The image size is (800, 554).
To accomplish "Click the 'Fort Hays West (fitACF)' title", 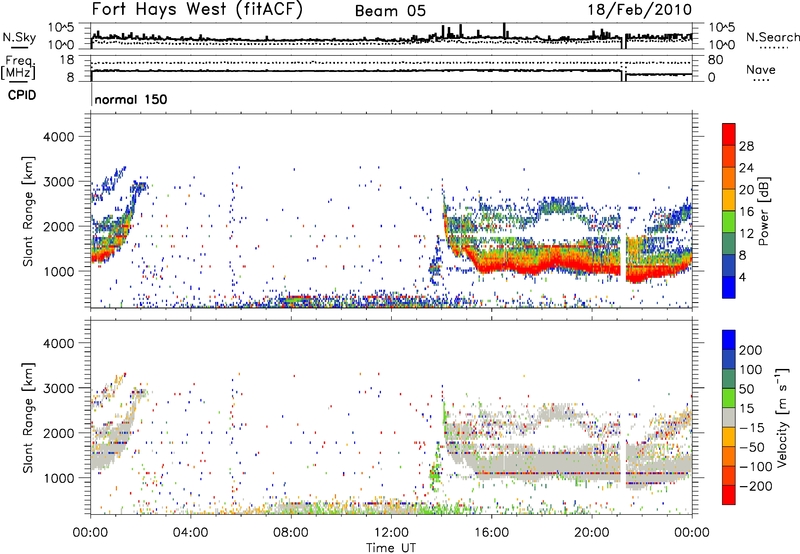I will point(197,10).
